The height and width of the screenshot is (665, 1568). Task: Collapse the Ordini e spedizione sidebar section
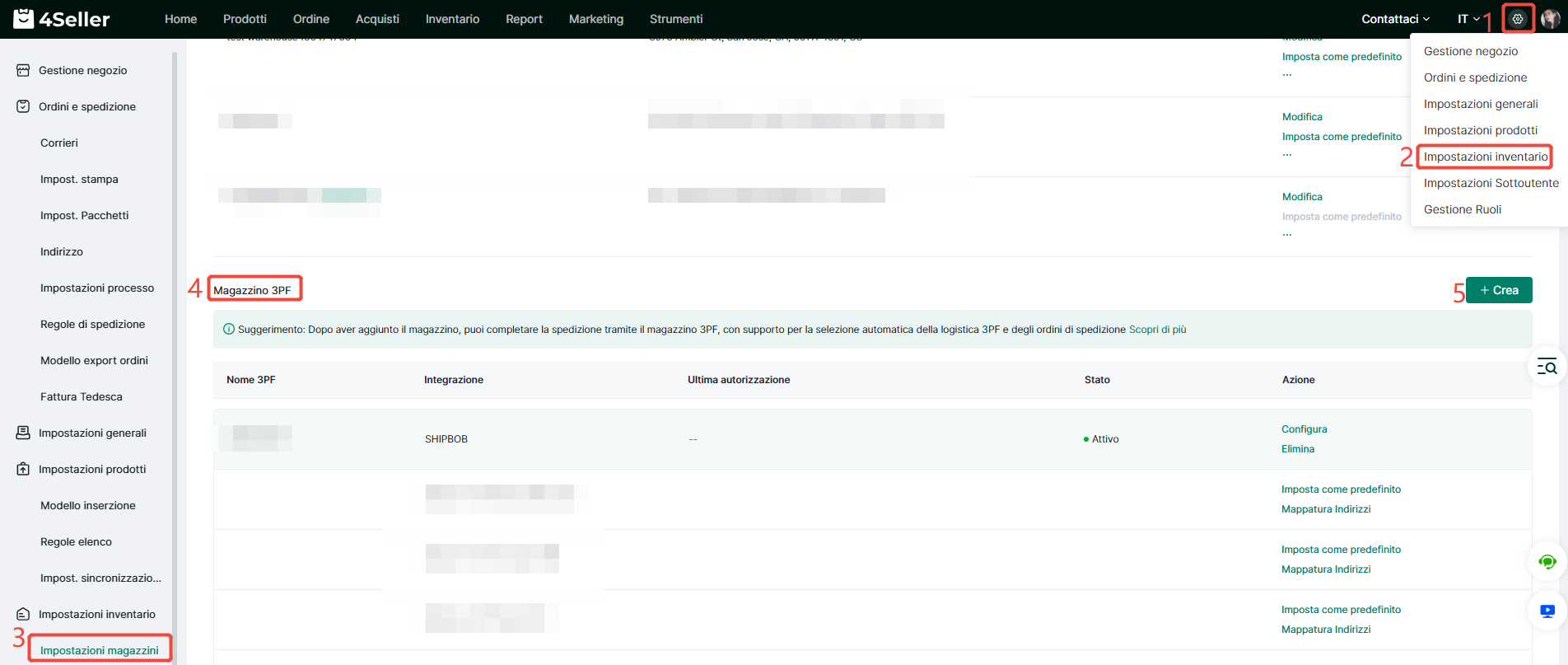86,107
